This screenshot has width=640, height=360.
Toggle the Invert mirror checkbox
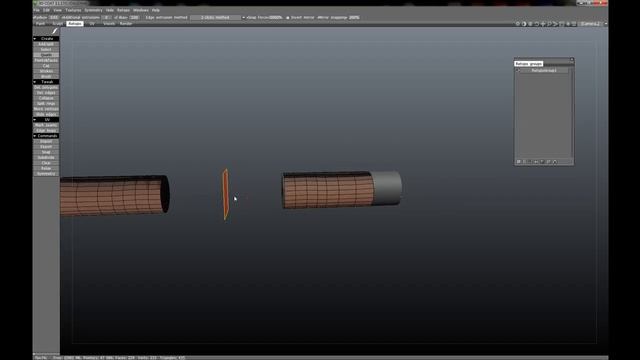coord(288,18)
